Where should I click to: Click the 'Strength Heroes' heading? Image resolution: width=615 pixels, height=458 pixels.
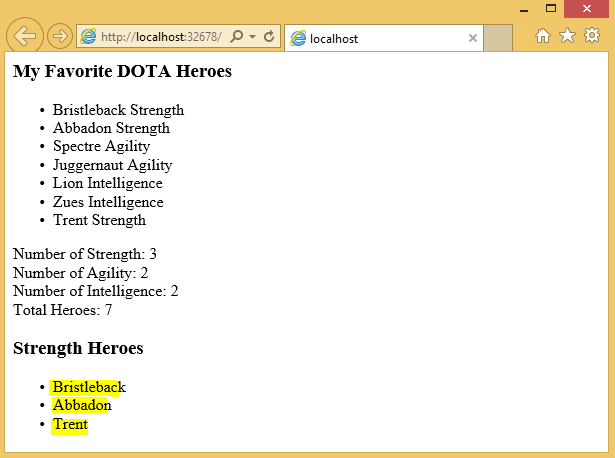[78, 348]
